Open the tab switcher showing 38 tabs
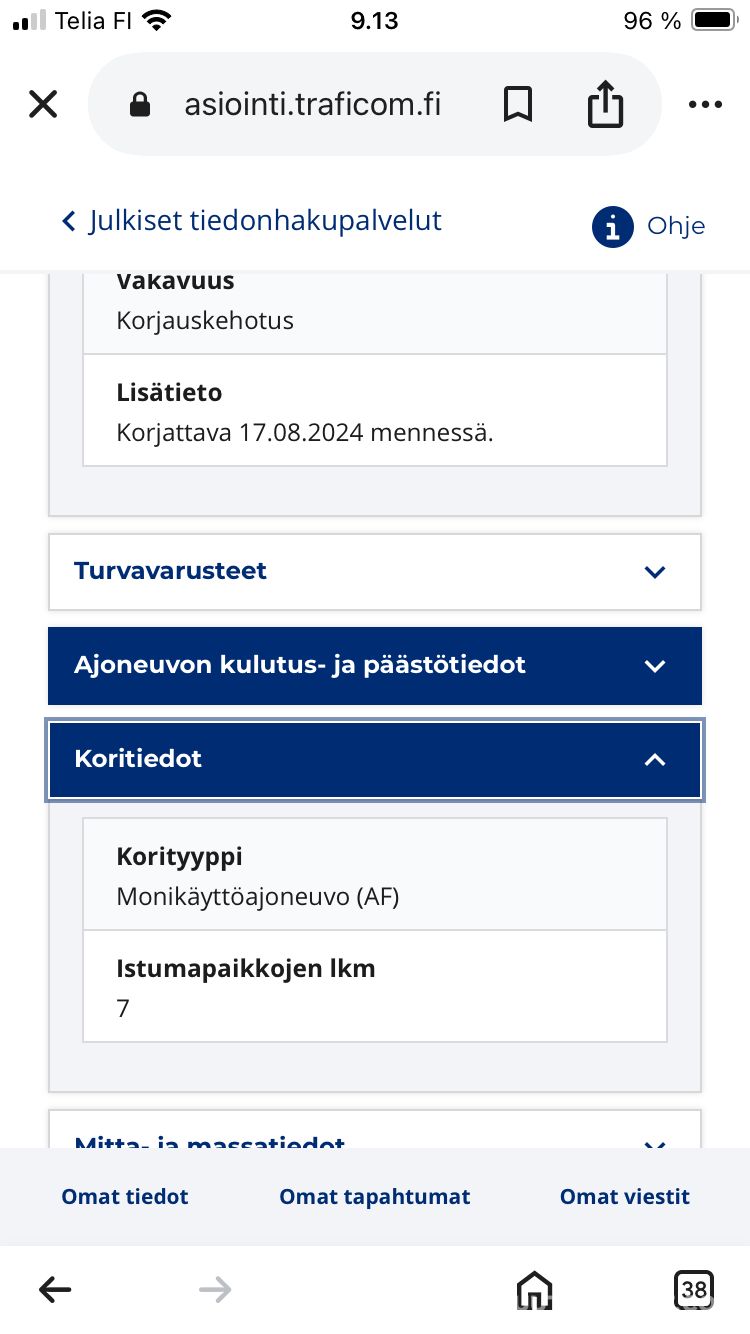The height and width of the screenshot is (1334, 750). click(694, 1290)
